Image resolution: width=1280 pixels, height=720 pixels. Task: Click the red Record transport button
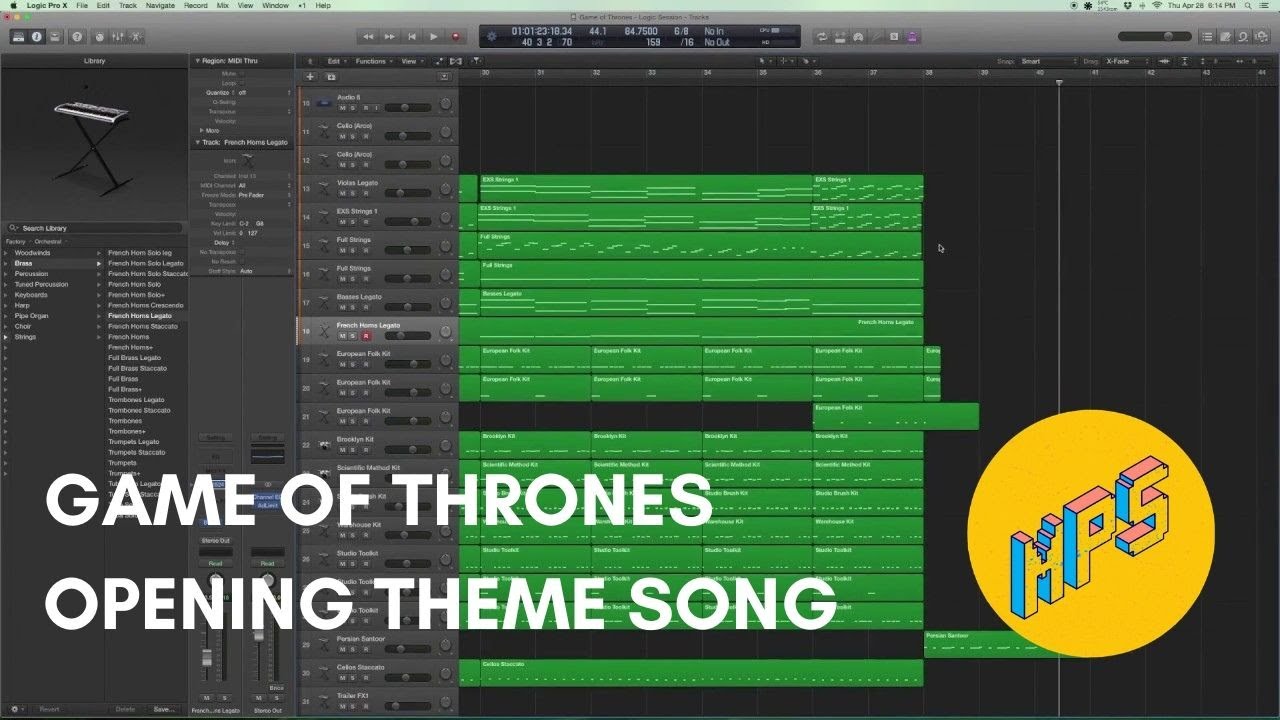[x=455, y=37]
